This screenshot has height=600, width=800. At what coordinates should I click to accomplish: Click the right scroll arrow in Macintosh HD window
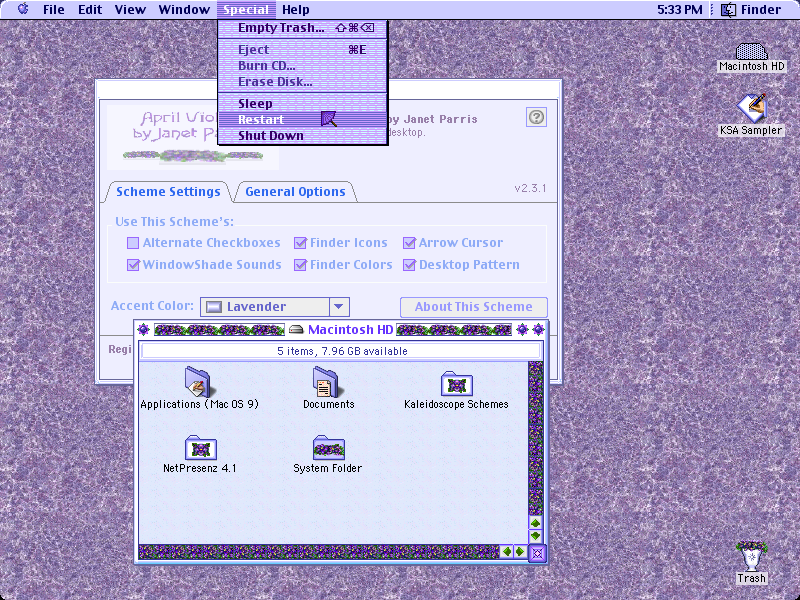520,552
